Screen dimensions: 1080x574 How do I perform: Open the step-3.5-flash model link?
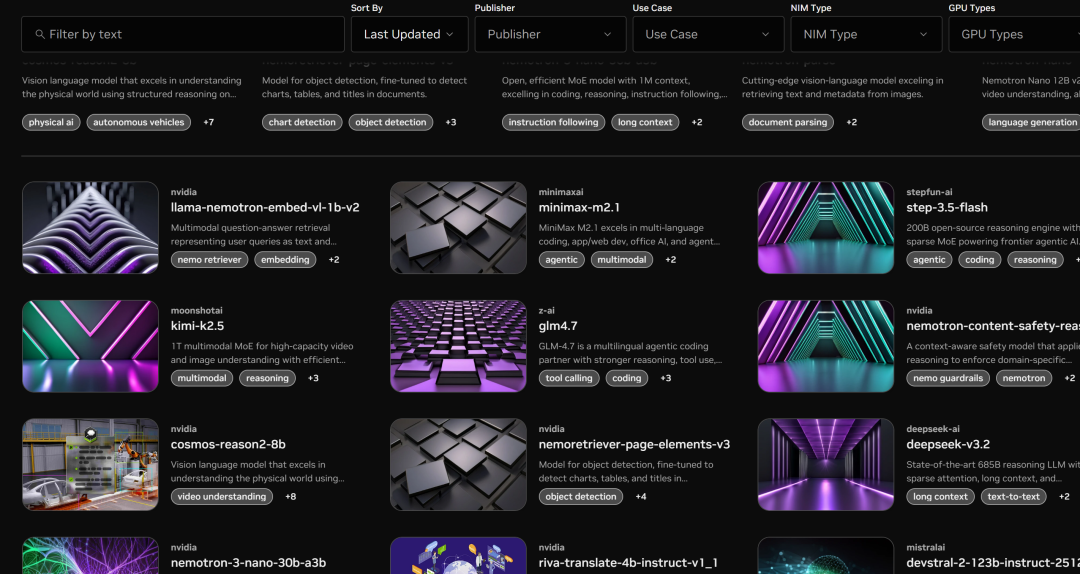[947, 207]
